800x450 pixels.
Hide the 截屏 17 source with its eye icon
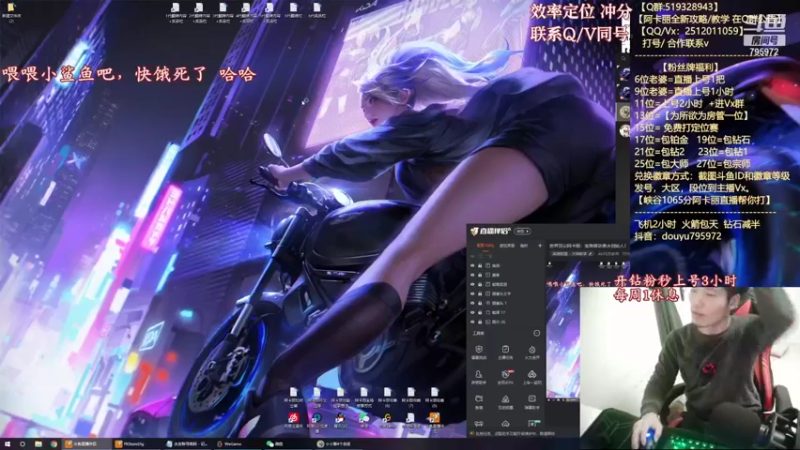[x=472, y=312]
